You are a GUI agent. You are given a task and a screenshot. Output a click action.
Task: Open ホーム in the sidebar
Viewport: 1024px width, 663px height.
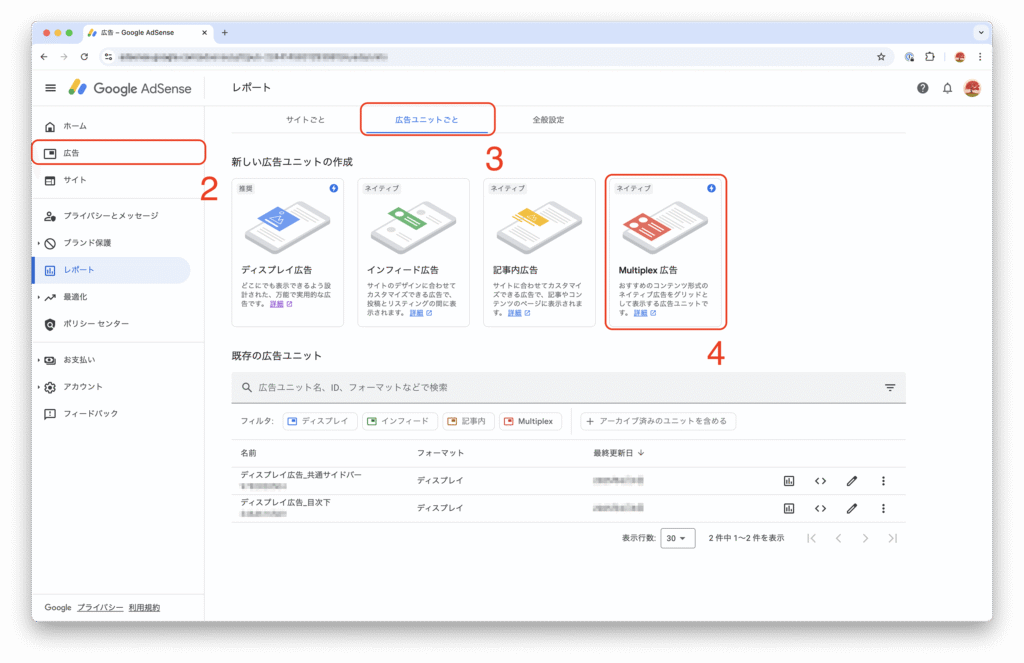[x=74, y=126]
